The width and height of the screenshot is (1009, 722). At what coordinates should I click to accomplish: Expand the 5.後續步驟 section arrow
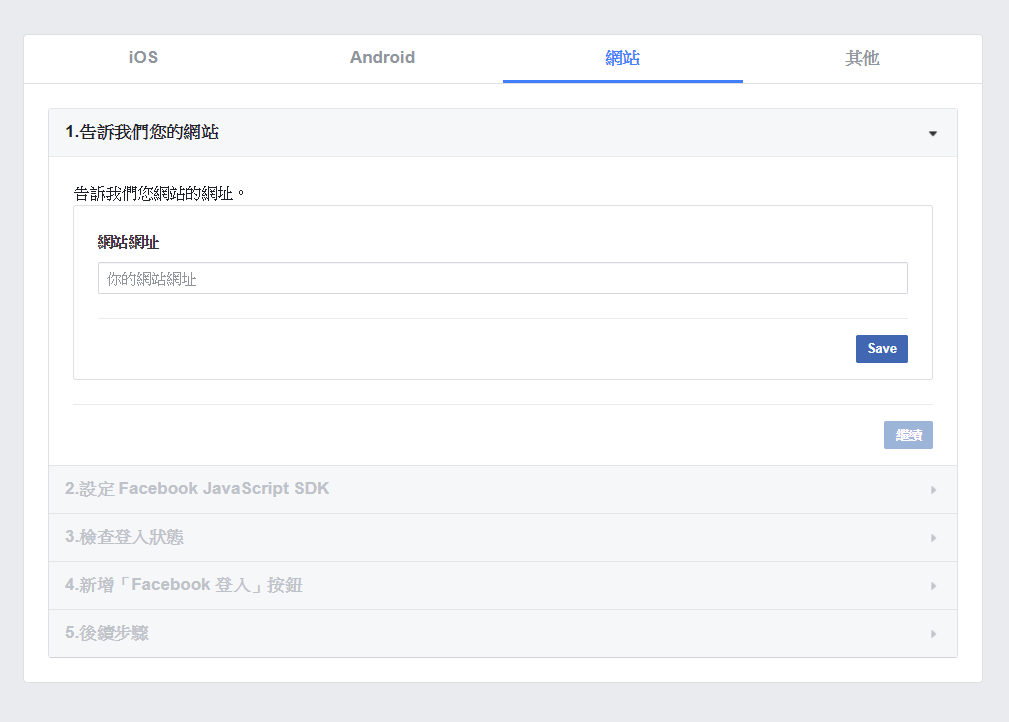pos(933,634)
